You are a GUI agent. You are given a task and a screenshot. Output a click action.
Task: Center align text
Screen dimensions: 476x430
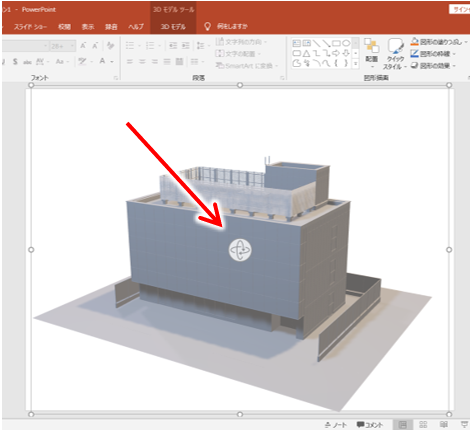(142, 62)
